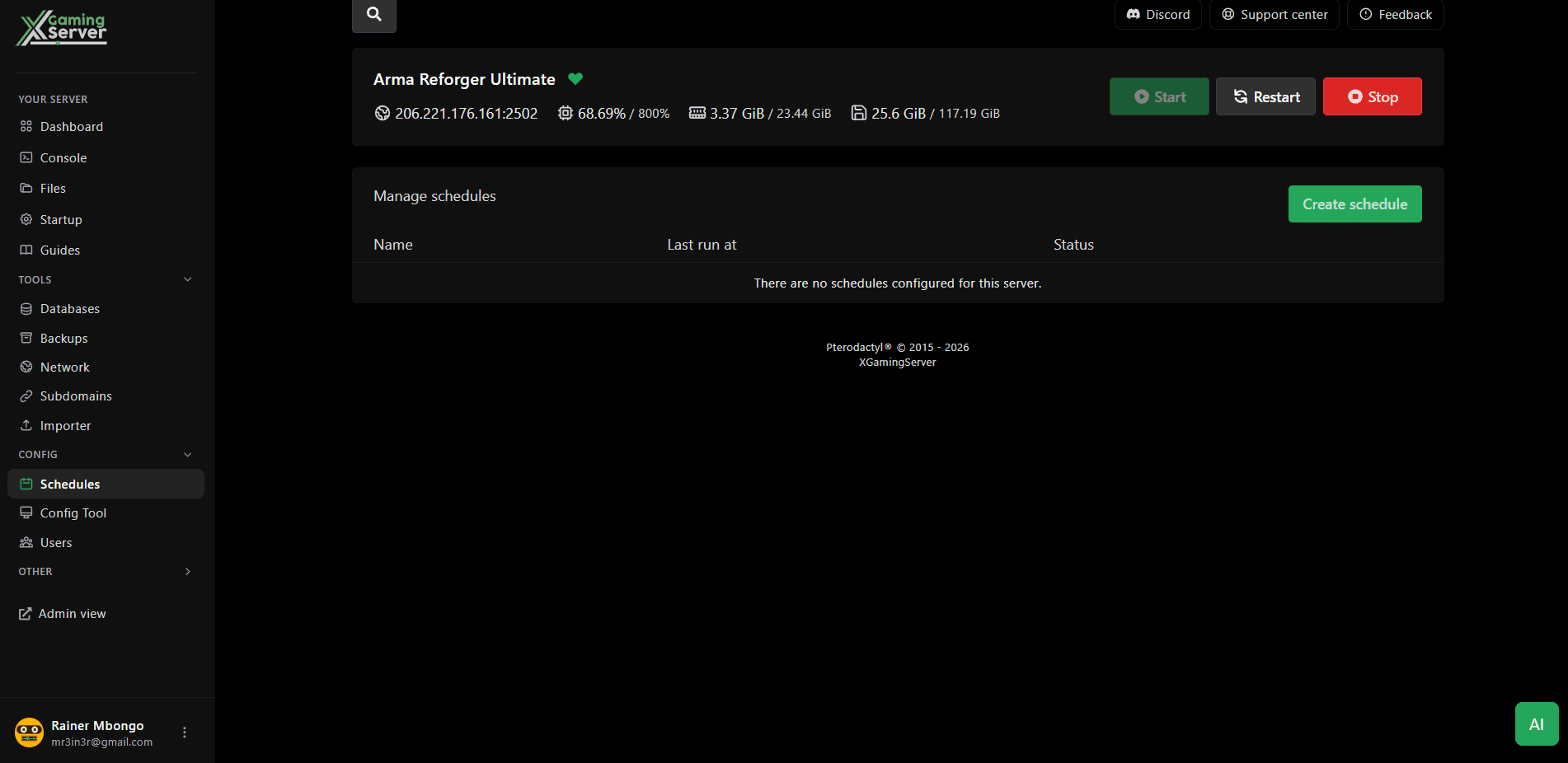
Task: Open the Support center link
Action: (1274, 15)
